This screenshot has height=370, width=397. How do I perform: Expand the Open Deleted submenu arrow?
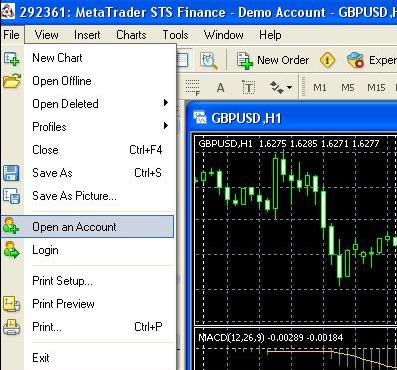pos(166,103)
